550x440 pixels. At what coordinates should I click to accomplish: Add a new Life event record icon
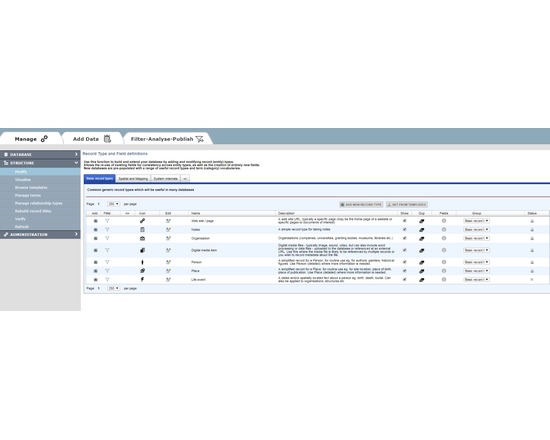tap(95, 280)
